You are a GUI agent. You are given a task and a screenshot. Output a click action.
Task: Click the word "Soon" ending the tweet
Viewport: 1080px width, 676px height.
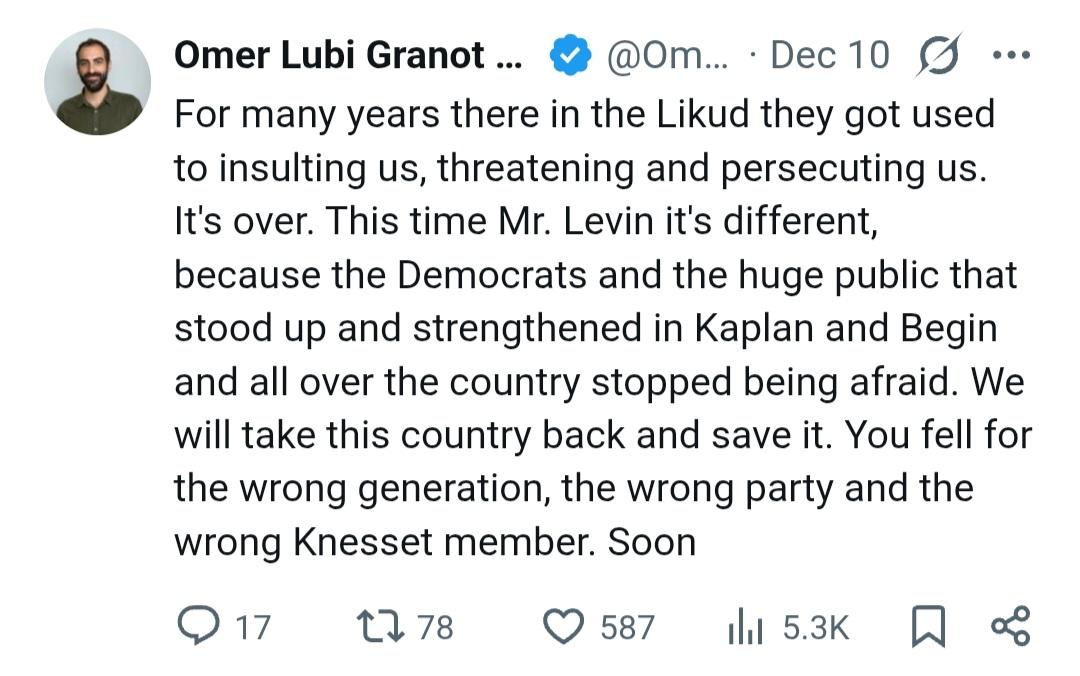pyautogui.click(x=651, y=542)
